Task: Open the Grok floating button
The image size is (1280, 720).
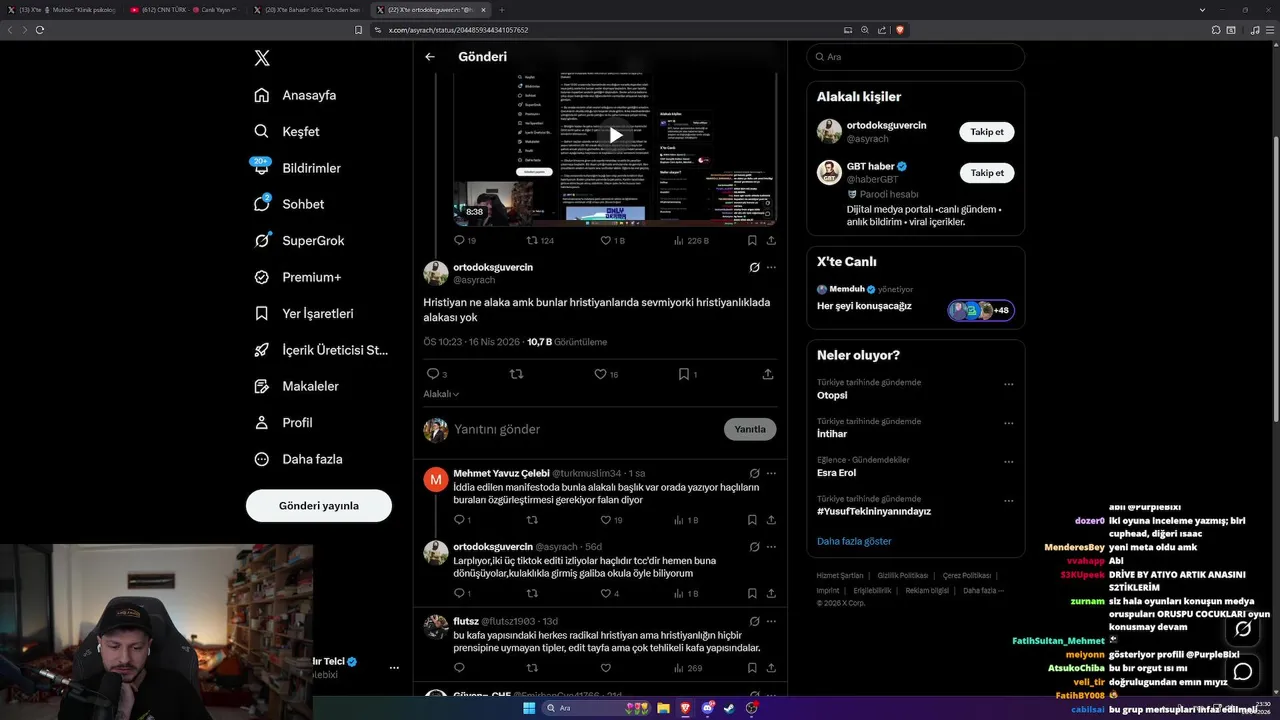Action: point(1243,629)
